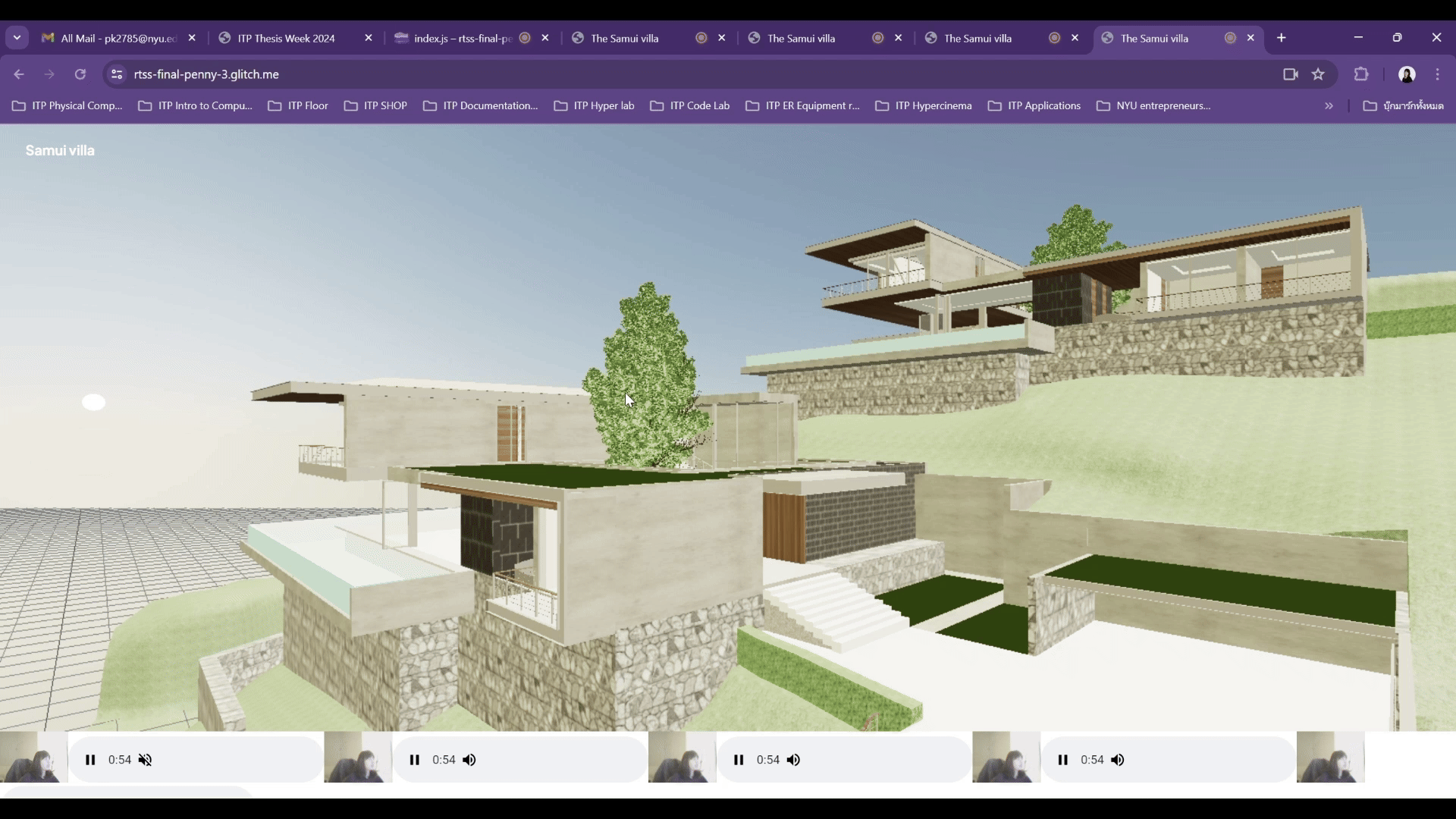Screen dimensions: 1456x819
Task: Open the browser extensions puzzle icon
Action: point(1361,74)
